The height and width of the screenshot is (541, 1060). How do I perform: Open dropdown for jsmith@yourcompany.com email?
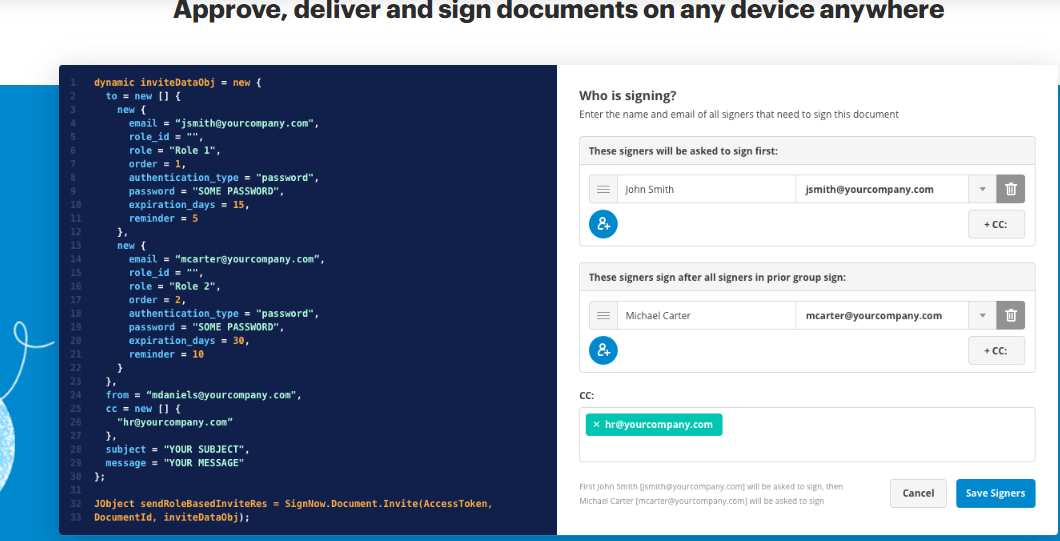click(982, 189)
